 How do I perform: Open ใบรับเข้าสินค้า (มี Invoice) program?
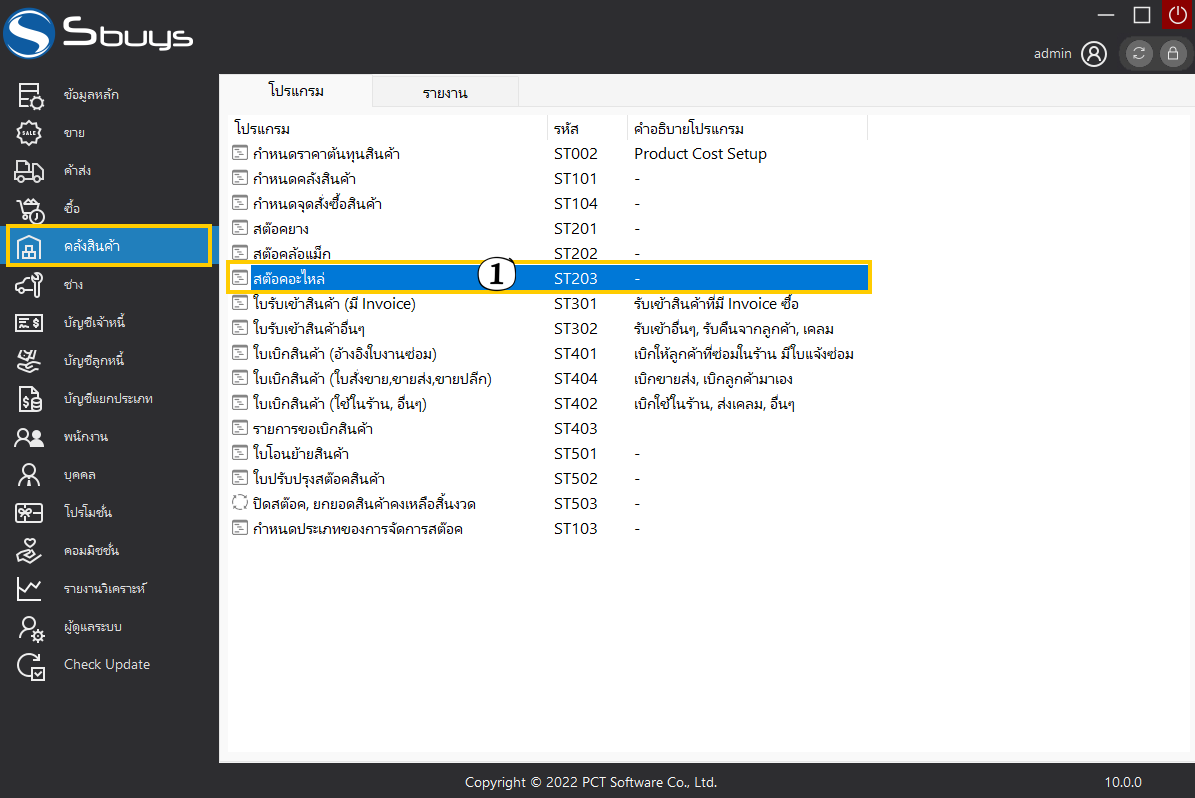pyautogui.click(x=334, y=304)
